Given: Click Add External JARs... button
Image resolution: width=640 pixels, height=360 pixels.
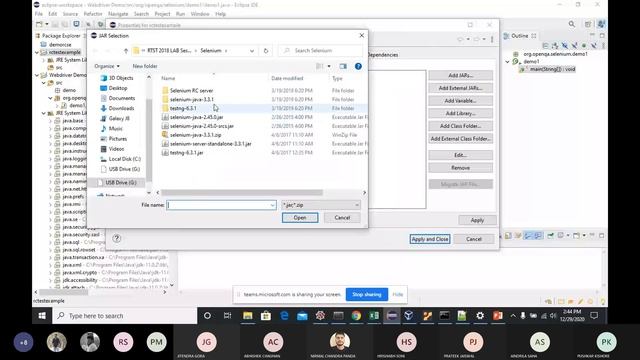Looking at the screenshot, I should click(x=460, y=88).
